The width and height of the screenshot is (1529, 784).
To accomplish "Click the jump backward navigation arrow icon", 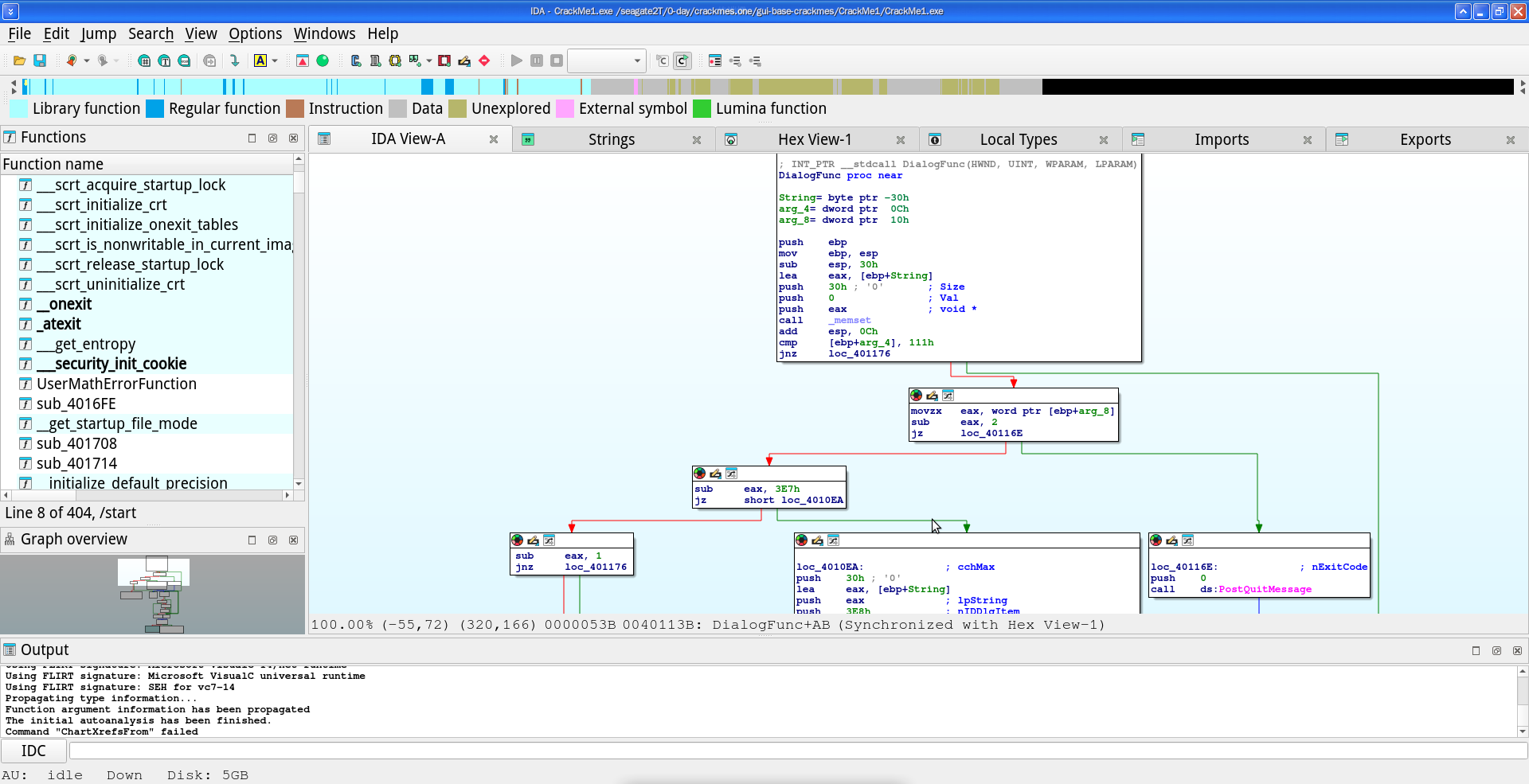I will pos(72,60).
